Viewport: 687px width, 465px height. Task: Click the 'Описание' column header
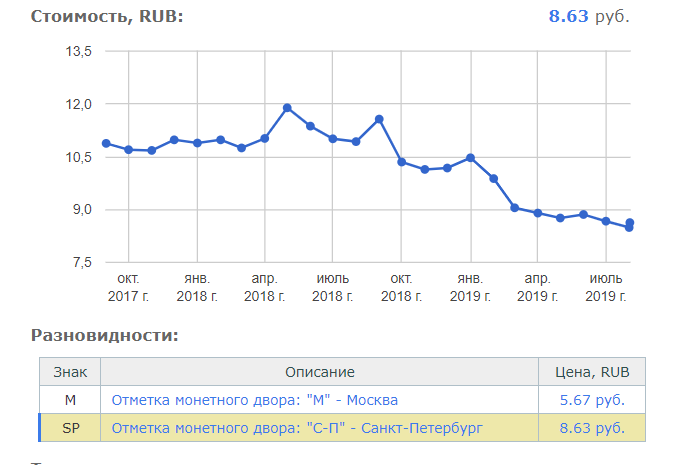click(320, 372)
